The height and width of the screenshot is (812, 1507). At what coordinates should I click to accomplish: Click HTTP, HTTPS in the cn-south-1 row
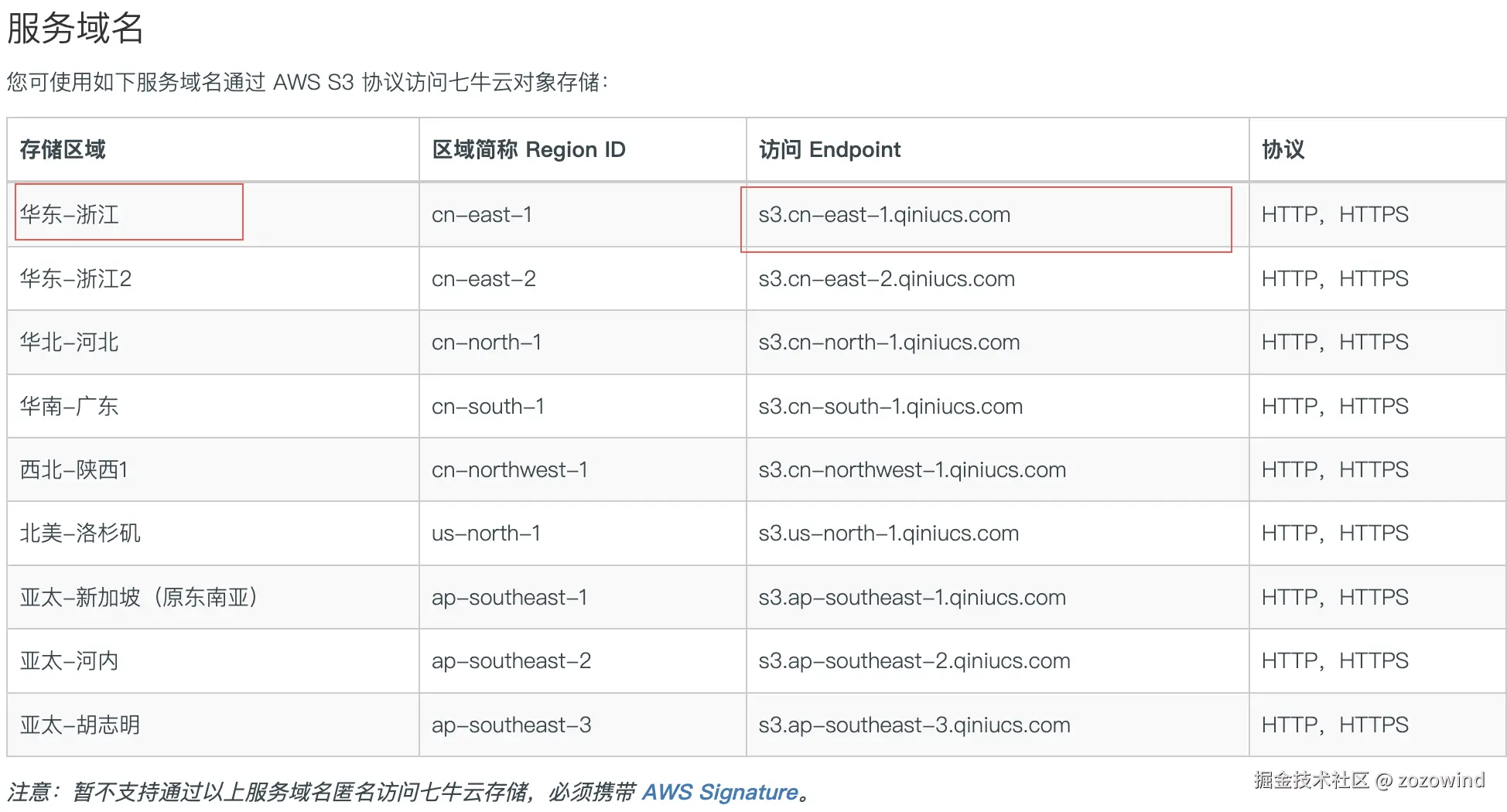pos(1335,406)
